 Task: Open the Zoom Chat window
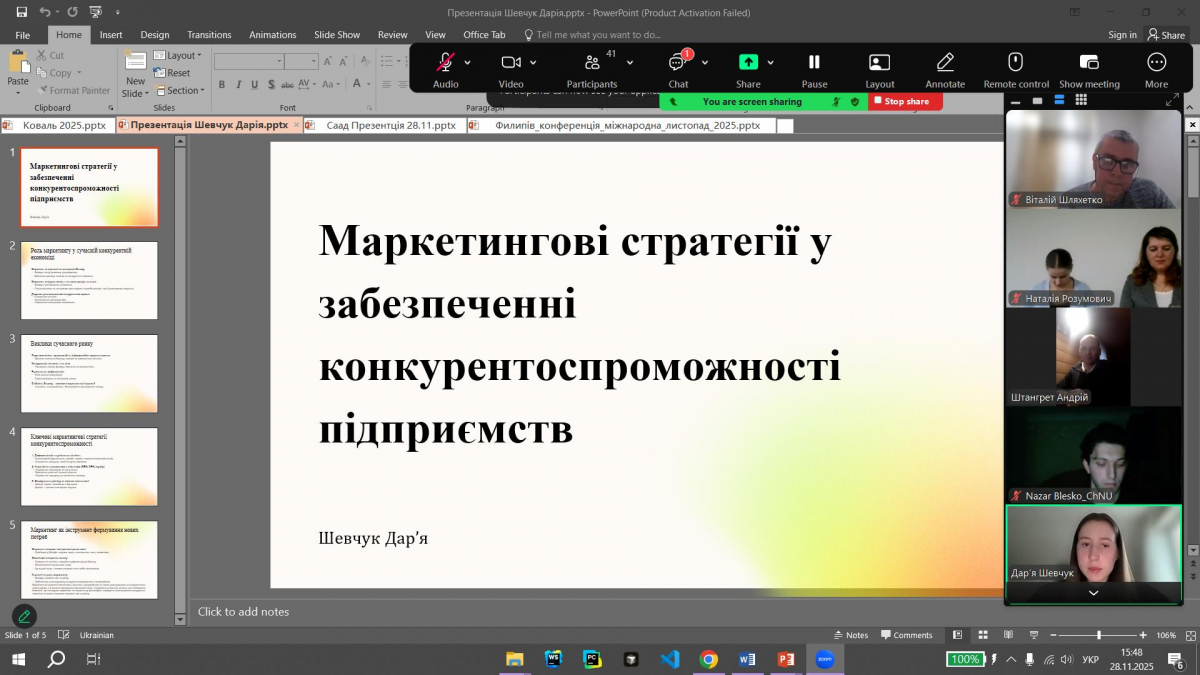tap(678, 62)
